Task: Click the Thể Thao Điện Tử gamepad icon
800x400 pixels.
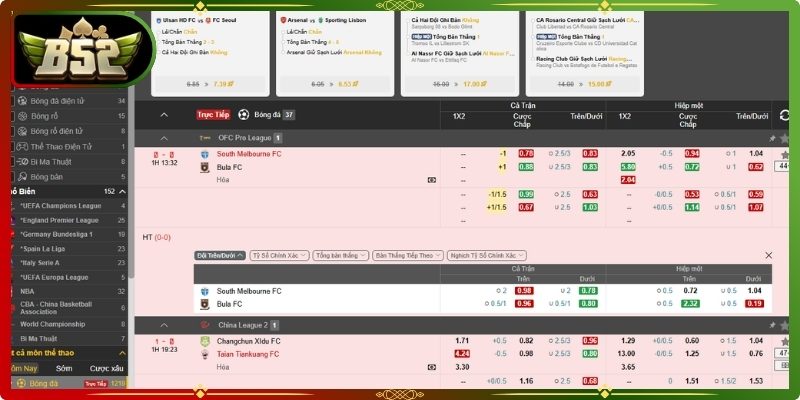Action: 22,146
